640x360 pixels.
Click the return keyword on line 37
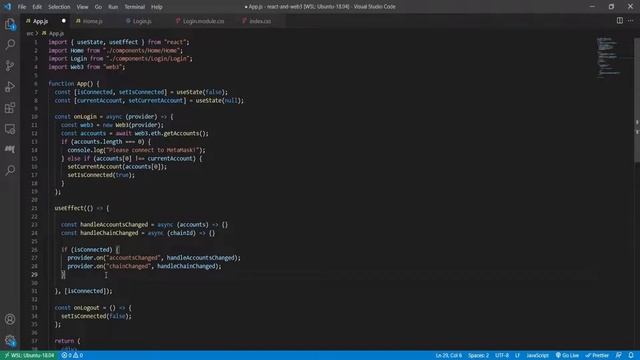tap(64, 341)
